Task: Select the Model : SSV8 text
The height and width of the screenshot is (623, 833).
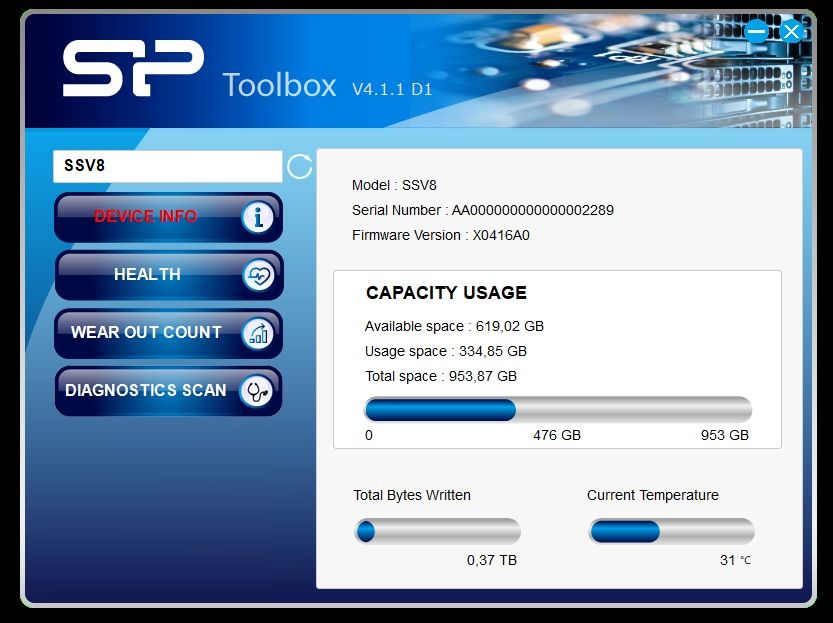Action: (394, 185)
